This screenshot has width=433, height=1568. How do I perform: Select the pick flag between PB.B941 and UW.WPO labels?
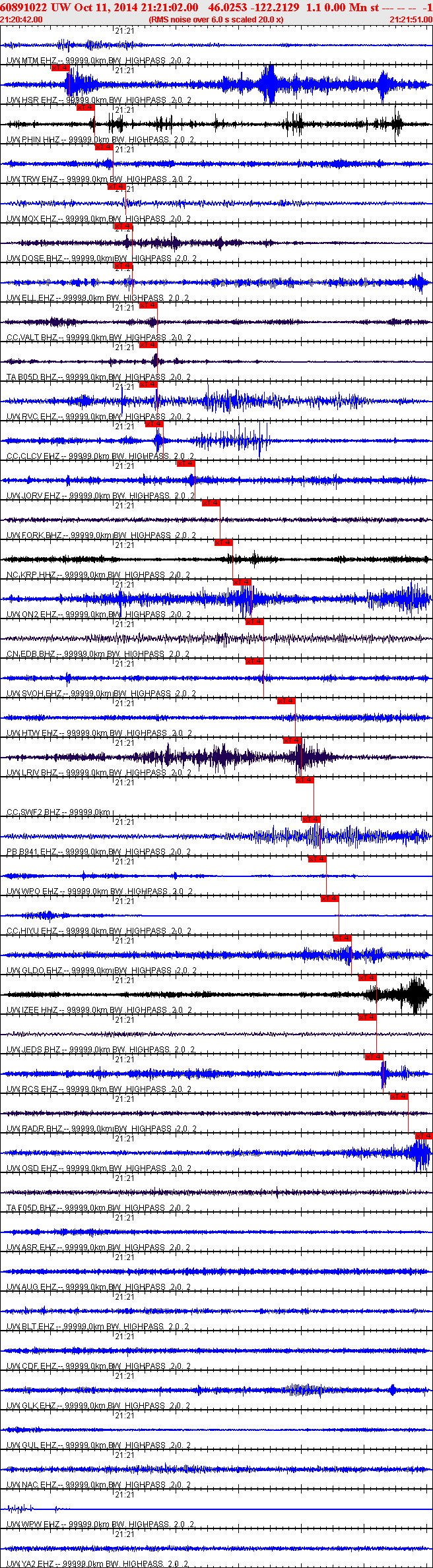coord(317,859)
